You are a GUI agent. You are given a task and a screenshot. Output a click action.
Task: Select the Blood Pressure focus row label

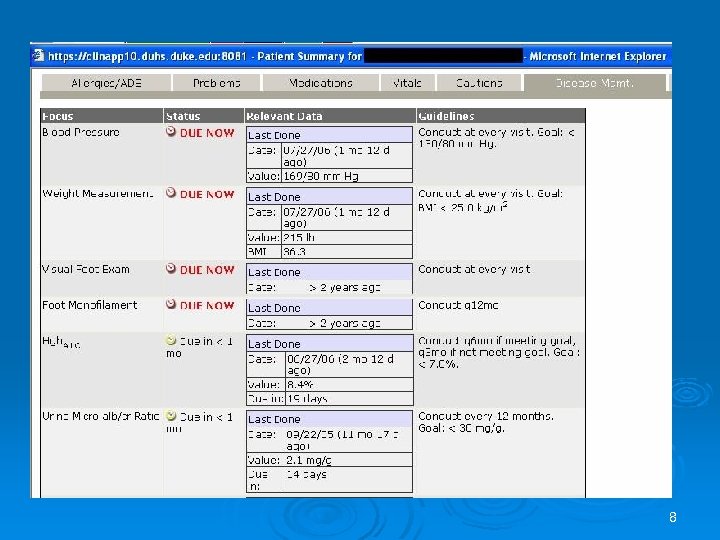(81, 132)
